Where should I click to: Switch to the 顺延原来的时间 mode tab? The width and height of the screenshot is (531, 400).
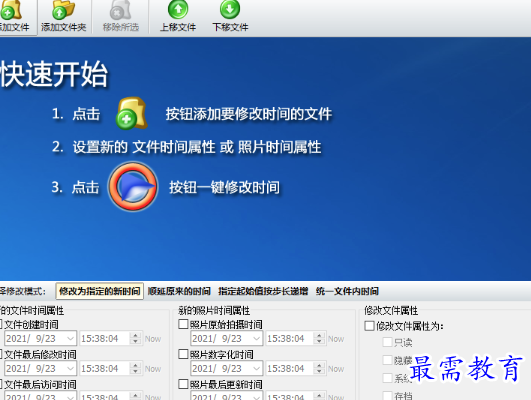(179, 291)
